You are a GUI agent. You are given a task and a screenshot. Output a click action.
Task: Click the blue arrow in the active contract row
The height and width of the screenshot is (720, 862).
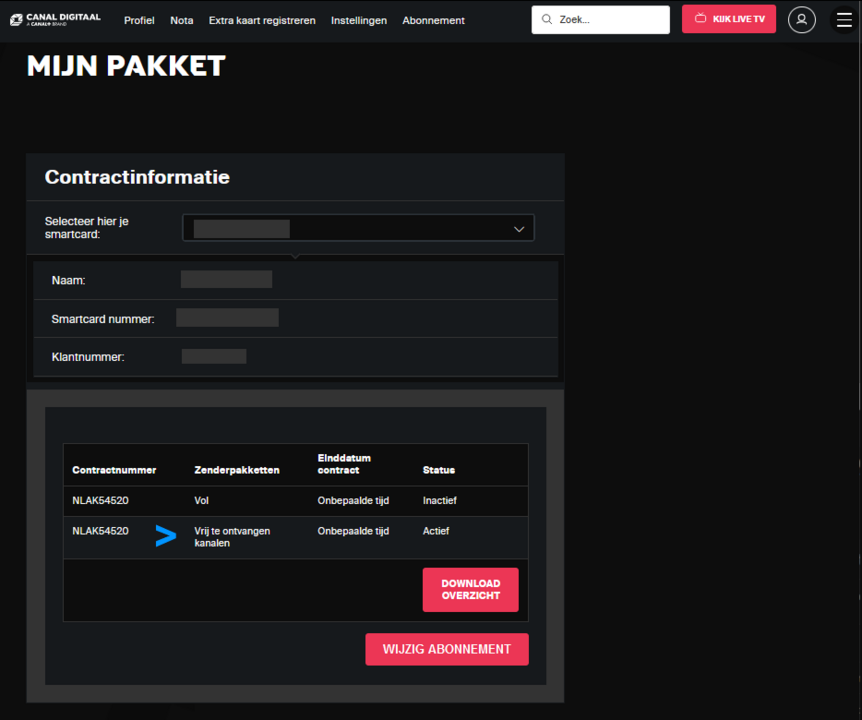165,537
